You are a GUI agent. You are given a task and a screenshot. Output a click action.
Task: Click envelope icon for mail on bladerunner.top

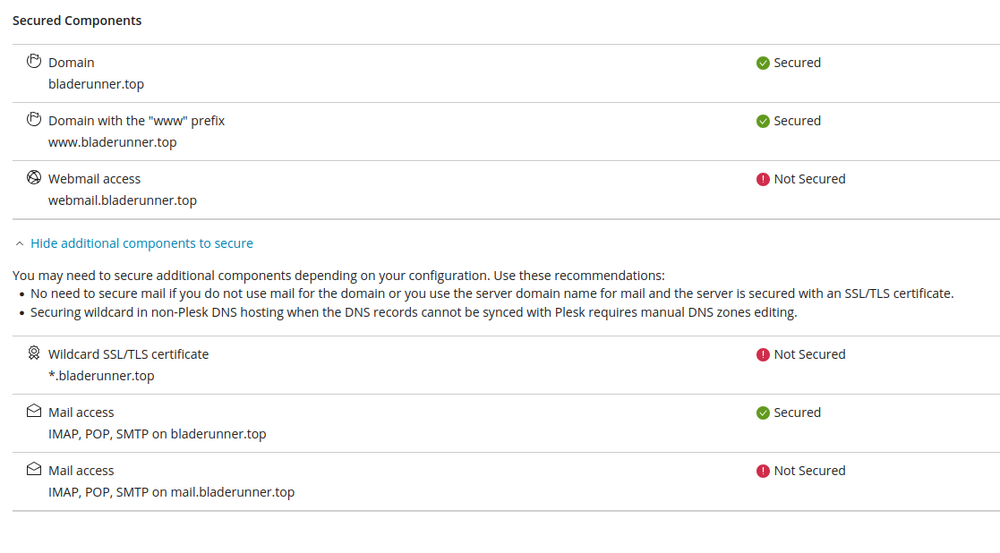pyautogui.click(x=34, y=412)
